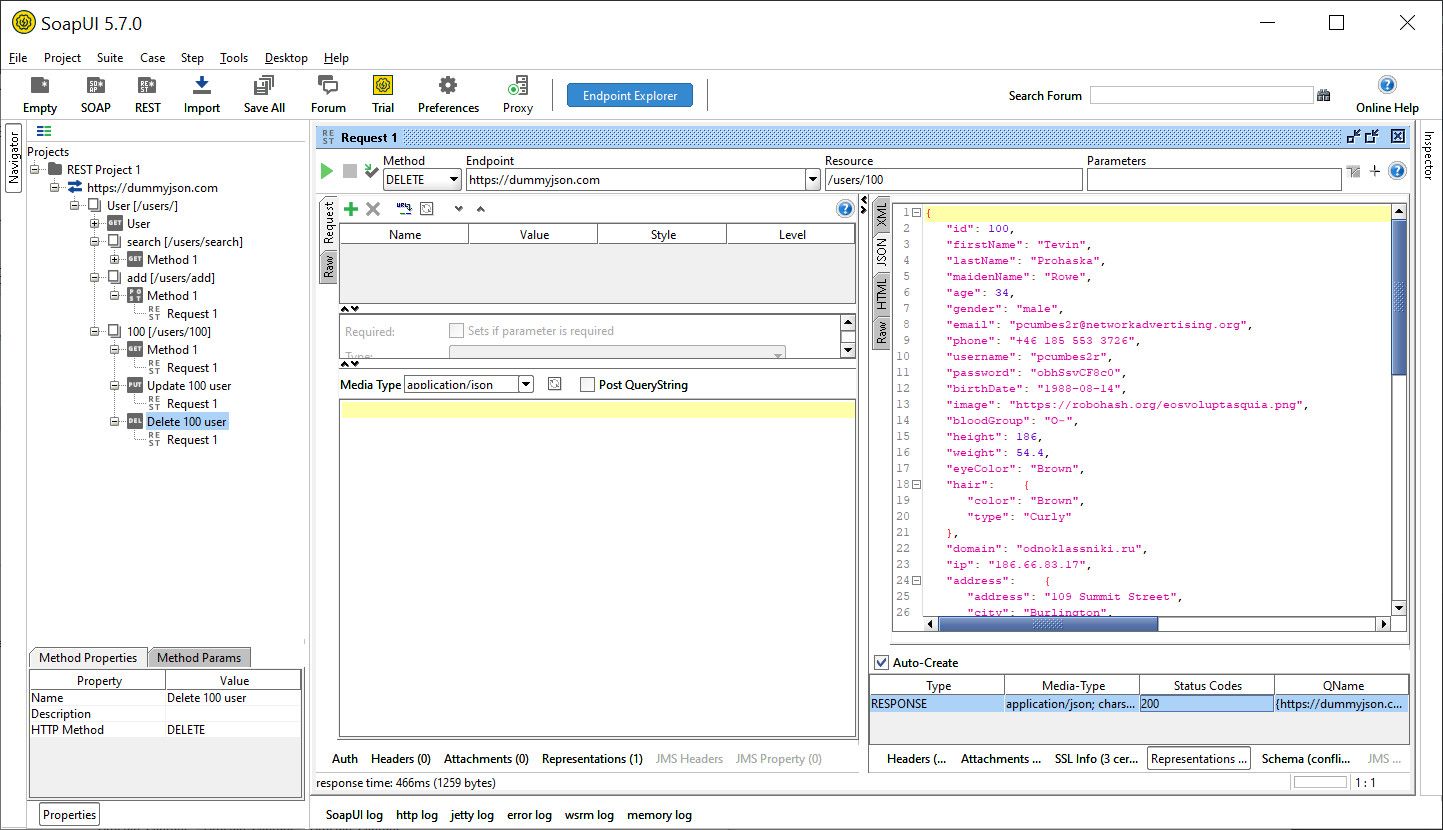Click the green Submit request play button

tap(326, 172)
